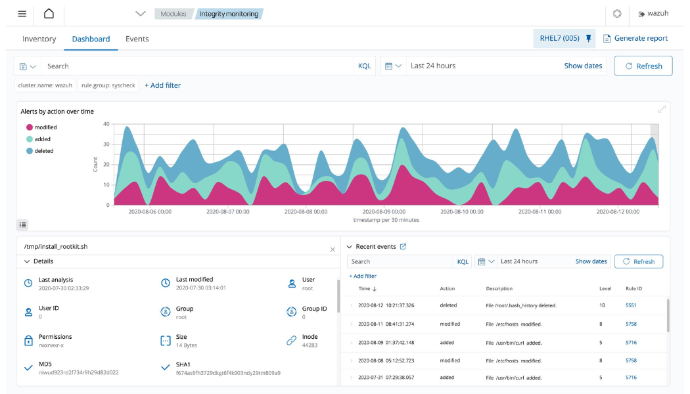690x394 pixels.
Task: Open Recent events in new window icon
Action: point(403,247)
